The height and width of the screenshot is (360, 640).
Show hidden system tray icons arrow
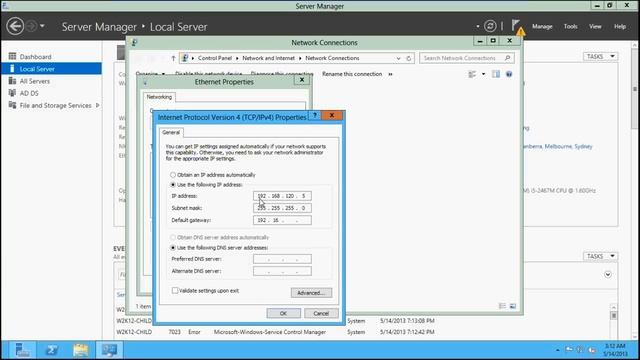click(x=558, y=350)
